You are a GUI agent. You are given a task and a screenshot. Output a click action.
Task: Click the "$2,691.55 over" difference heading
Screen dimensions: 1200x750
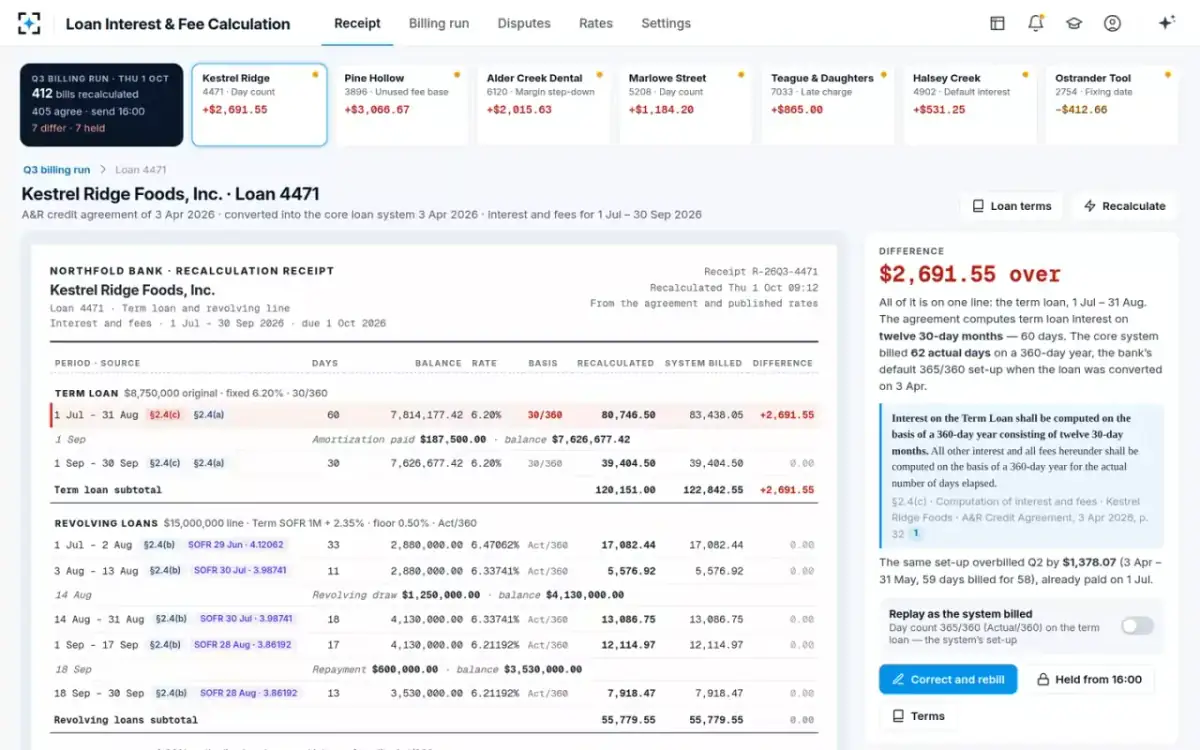pyautogui.click(x=970, y=275)
